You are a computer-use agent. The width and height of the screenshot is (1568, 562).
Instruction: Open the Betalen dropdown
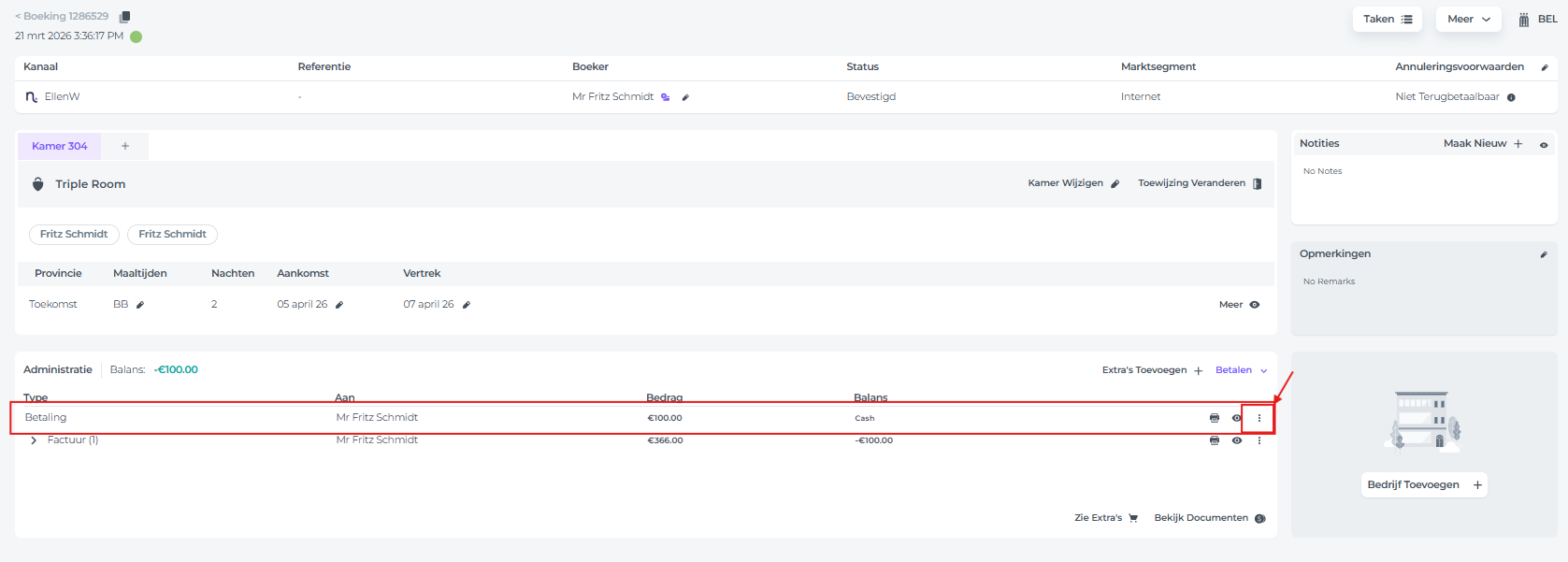point(1241,370)
